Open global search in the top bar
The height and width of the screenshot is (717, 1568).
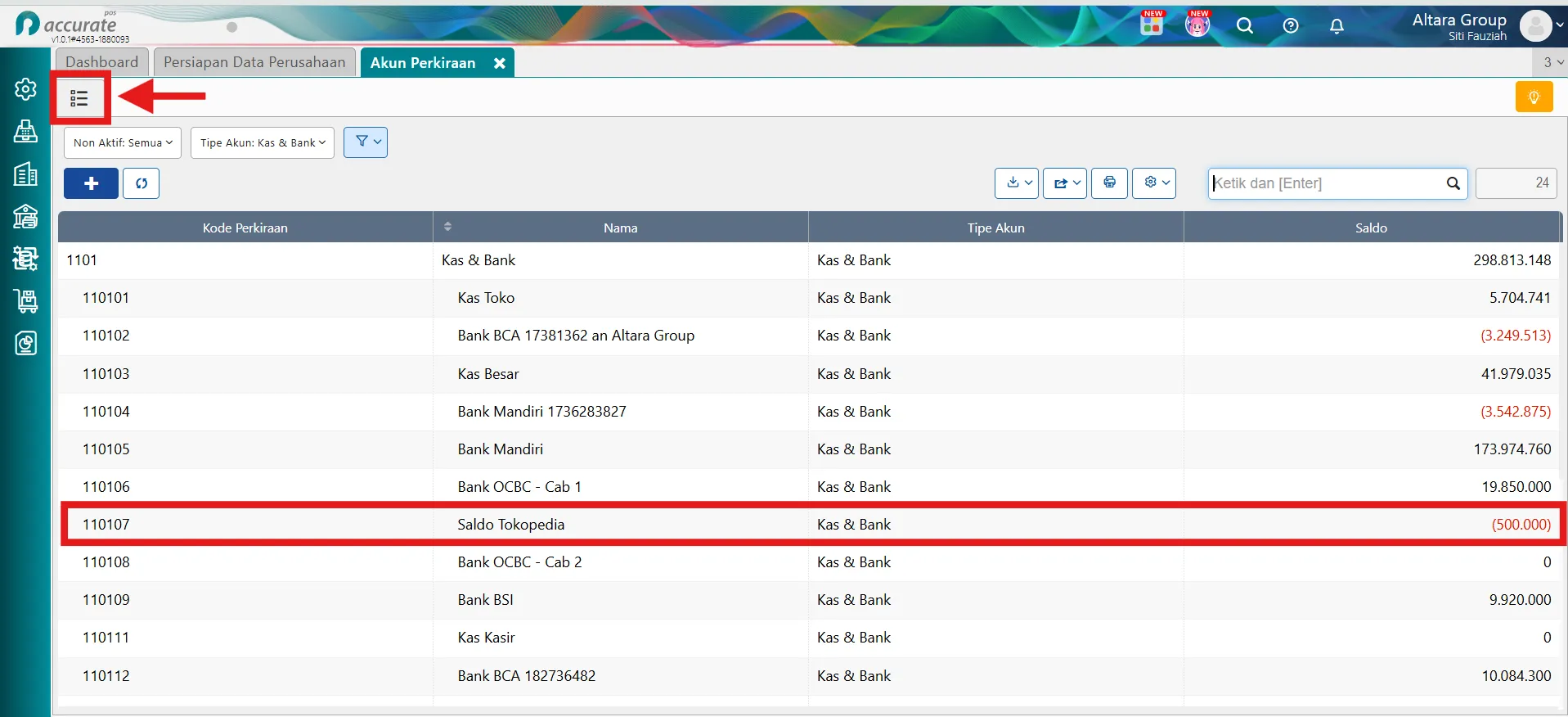(1244, 25)
